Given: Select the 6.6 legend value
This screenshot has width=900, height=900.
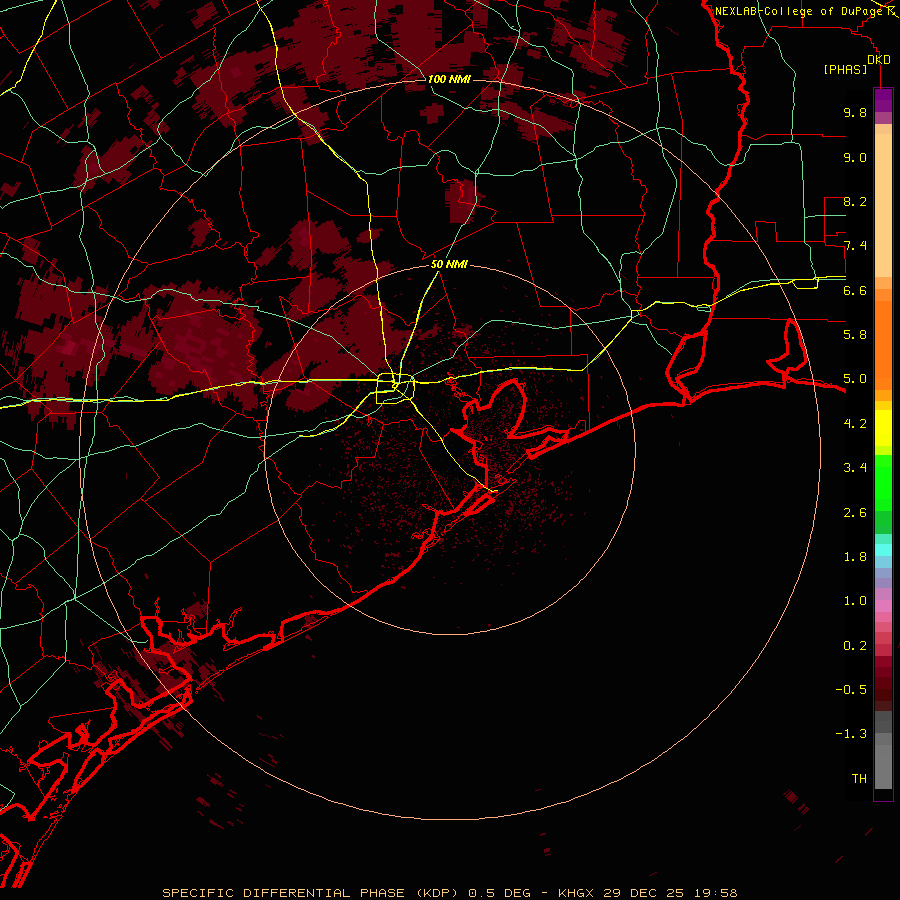Looking at the screenshot, I should tap(855, 290).
